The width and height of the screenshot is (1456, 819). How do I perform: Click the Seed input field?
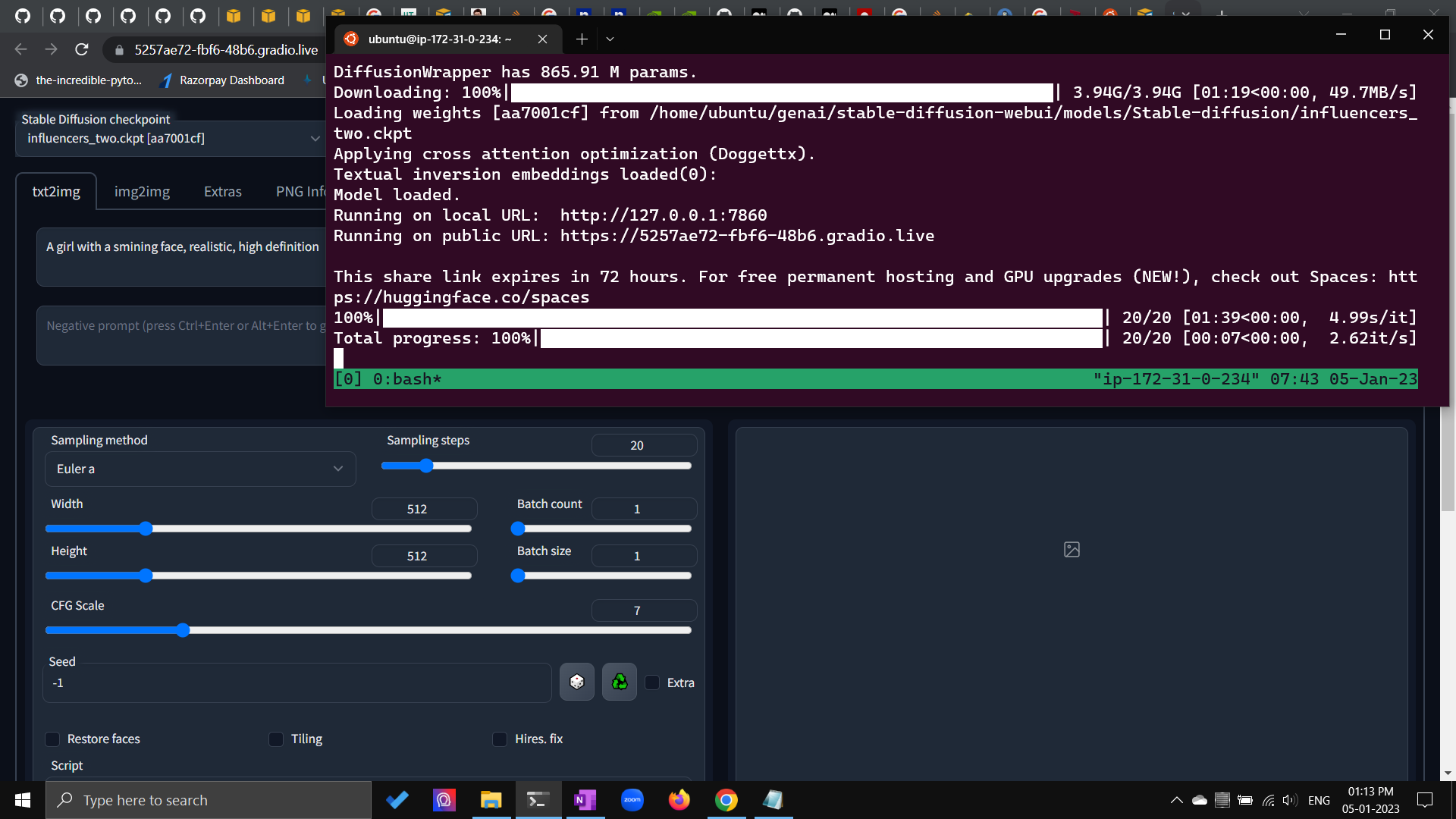coord(297,682)
